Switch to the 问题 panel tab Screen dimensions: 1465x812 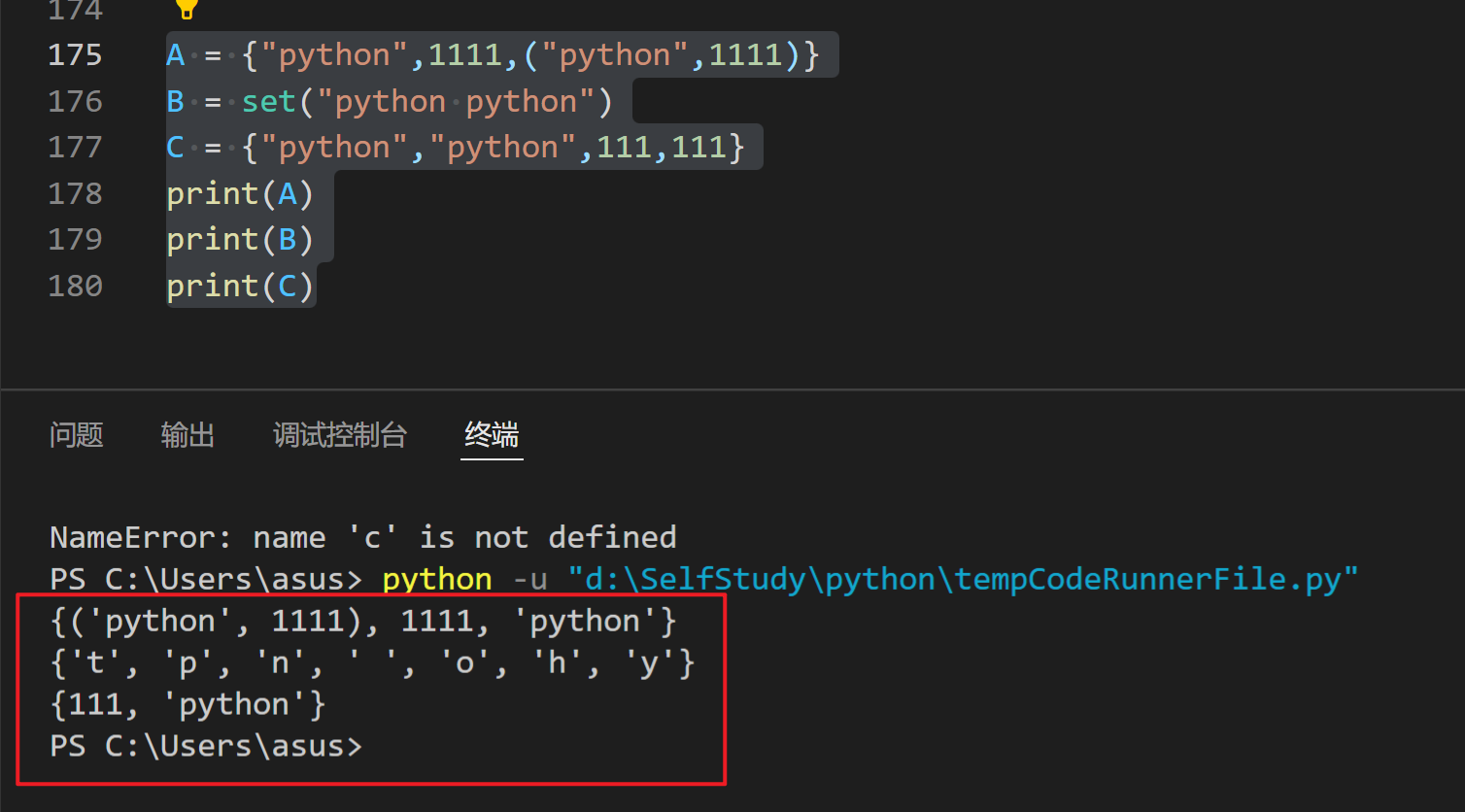76,436
